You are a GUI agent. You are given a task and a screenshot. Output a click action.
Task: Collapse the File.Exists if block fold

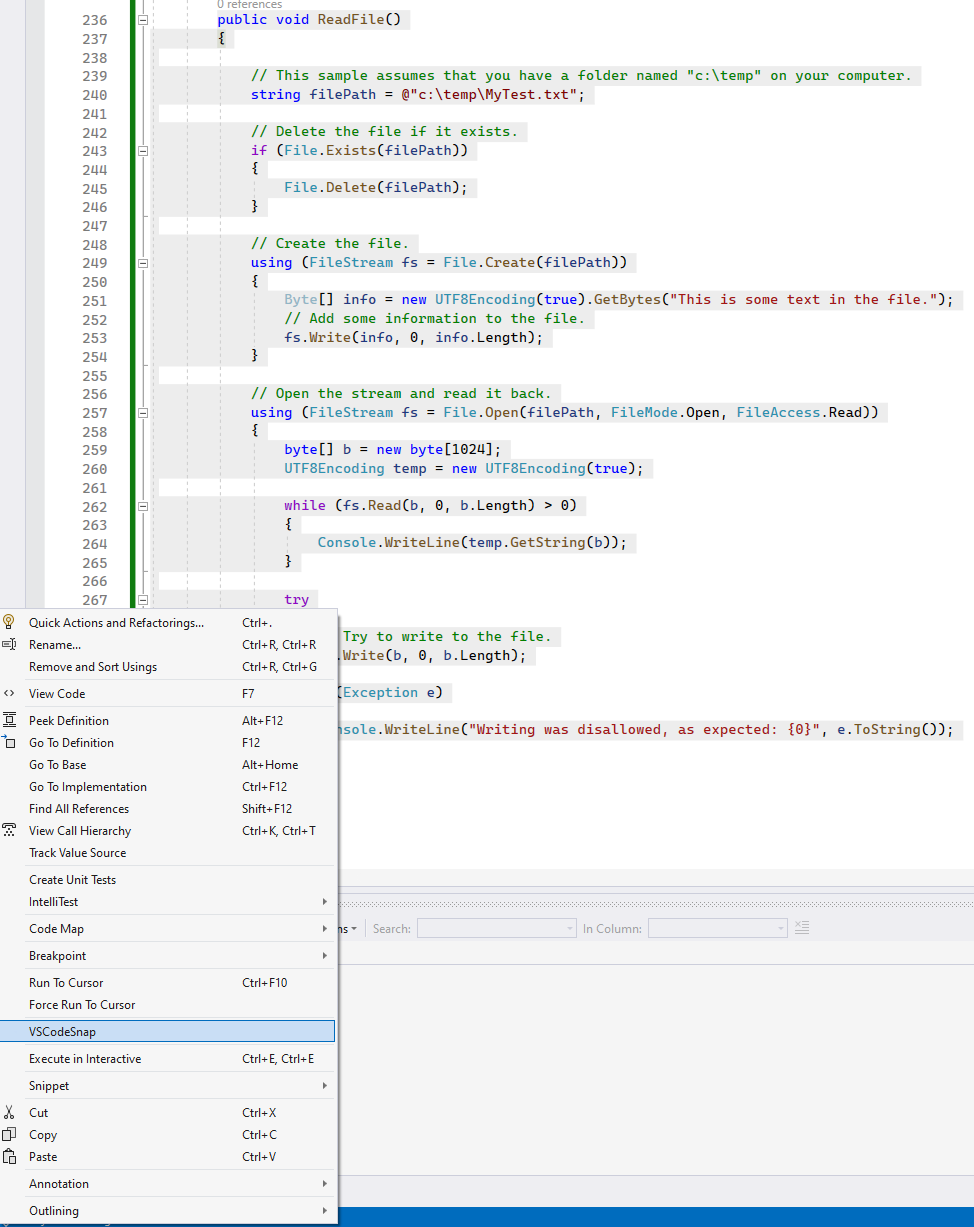point(143,151)
